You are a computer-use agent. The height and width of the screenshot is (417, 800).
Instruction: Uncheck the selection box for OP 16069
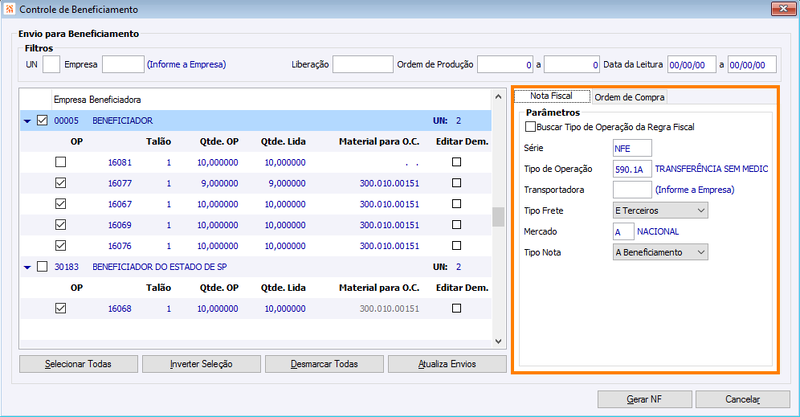pyautogui.click(x=61, y=225)
